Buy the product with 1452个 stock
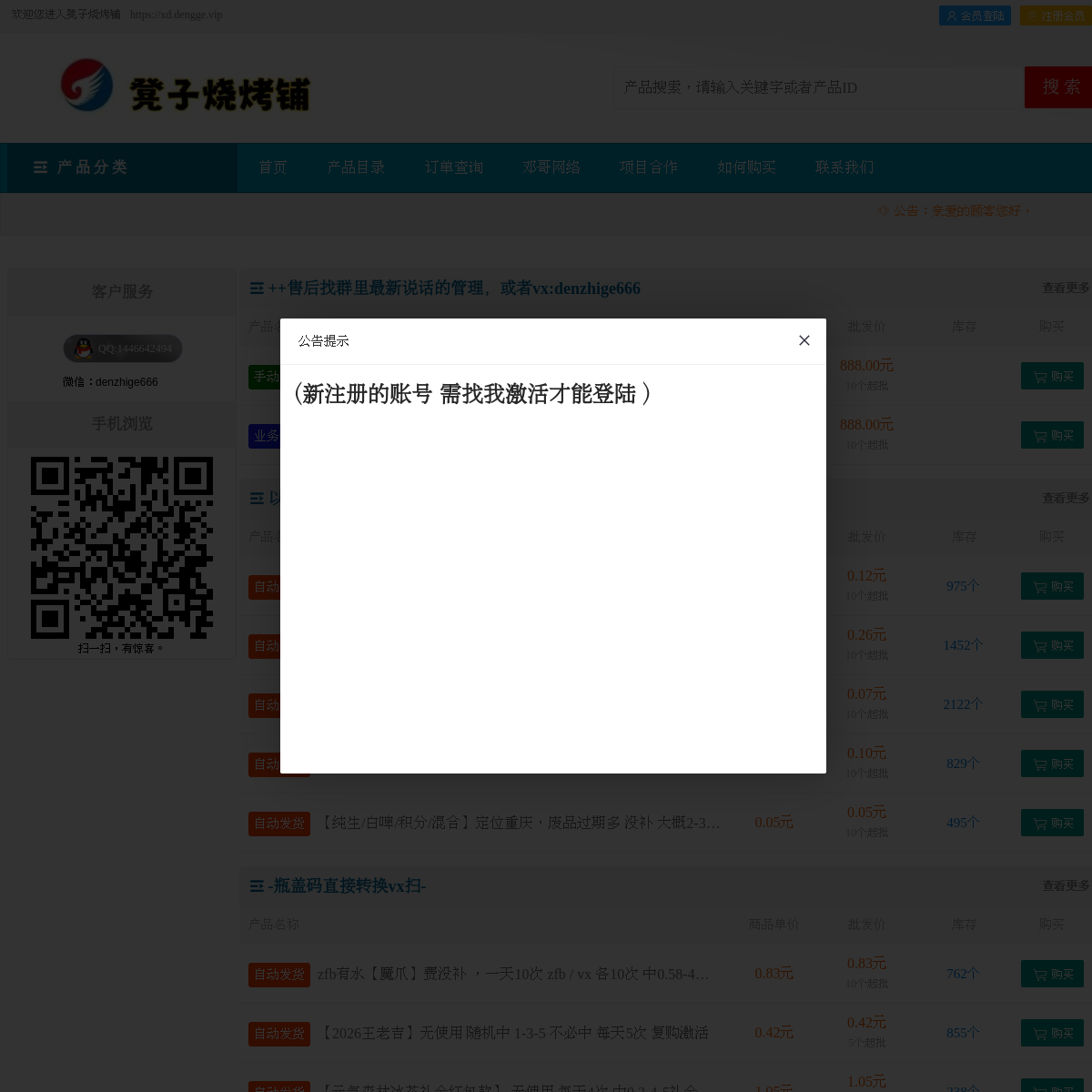Screen dimensions: 1092x1092 [x=1052, y=645]
